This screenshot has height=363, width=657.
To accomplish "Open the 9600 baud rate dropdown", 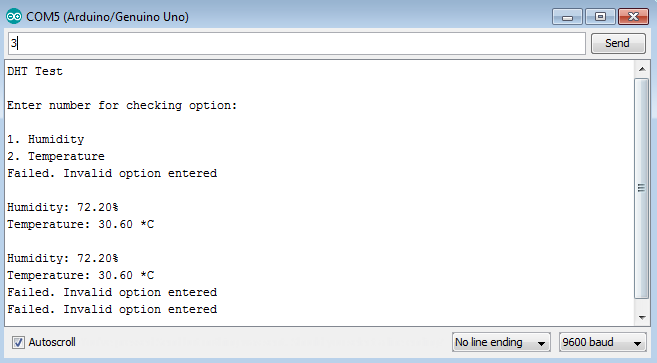I will point(602,342).
